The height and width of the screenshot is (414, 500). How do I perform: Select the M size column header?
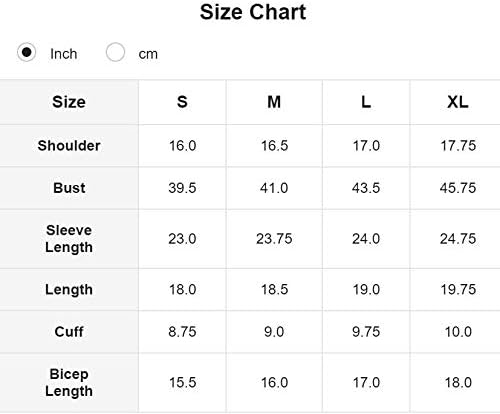274,102
